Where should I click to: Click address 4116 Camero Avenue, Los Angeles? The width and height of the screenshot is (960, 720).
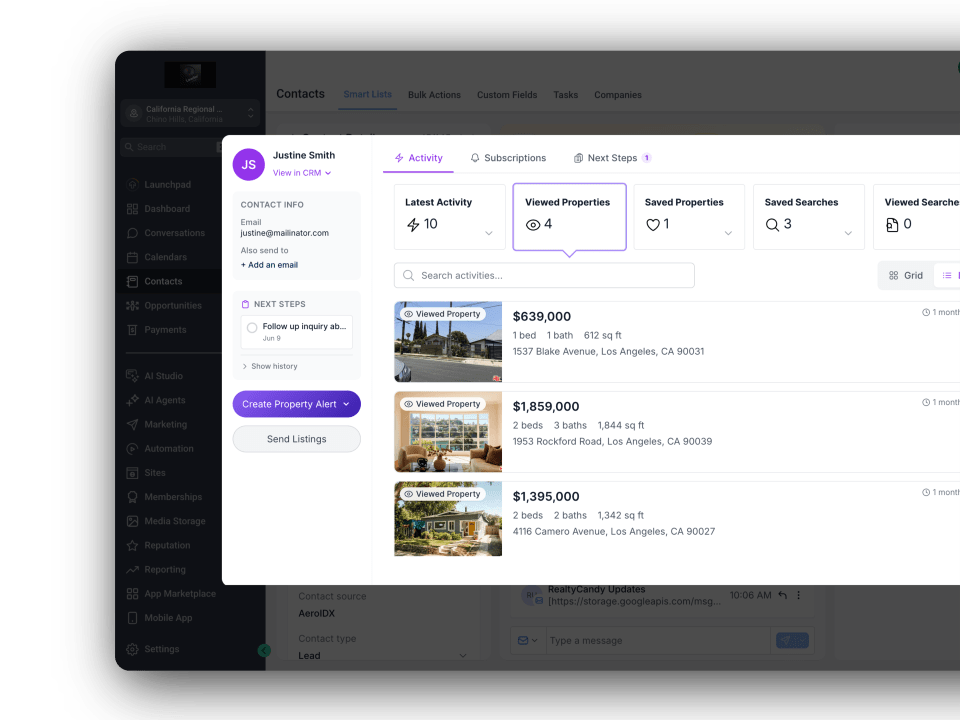click(x=614, y=531)
